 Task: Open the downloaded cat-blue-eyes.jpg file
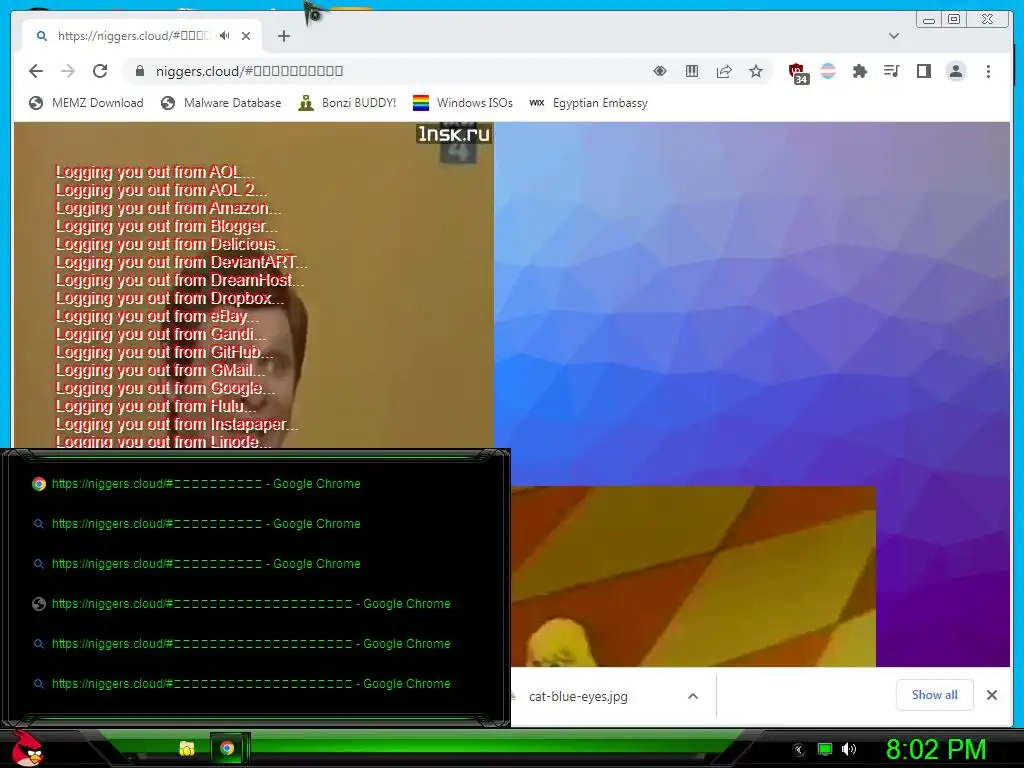coord(578,697)
